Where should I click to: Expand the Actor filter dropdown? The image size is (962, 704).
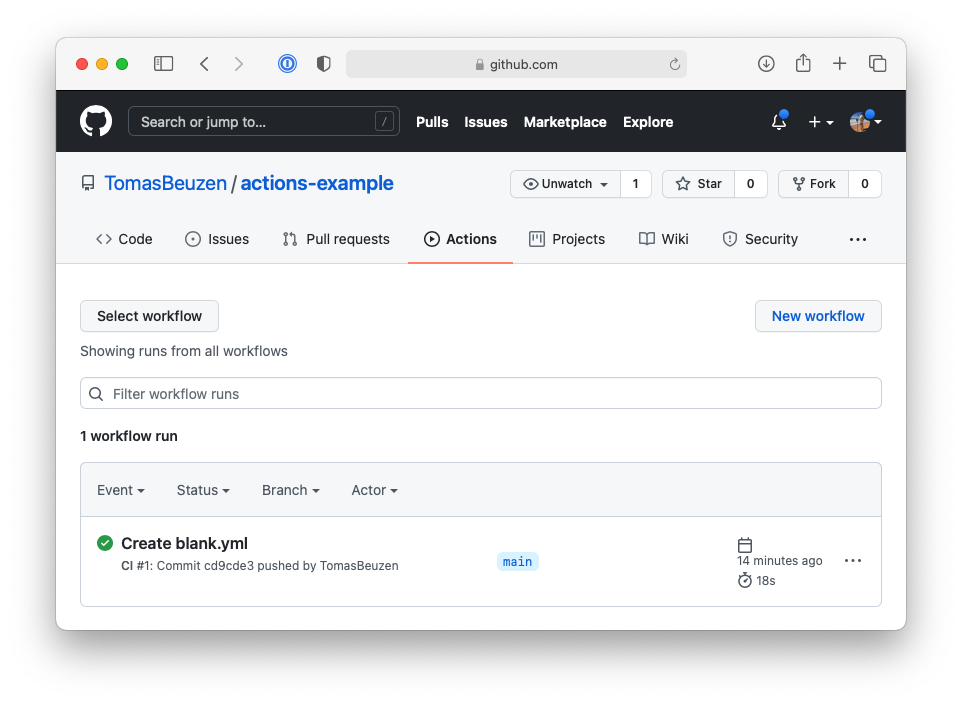pyautogui.click(x=374, y=490)
